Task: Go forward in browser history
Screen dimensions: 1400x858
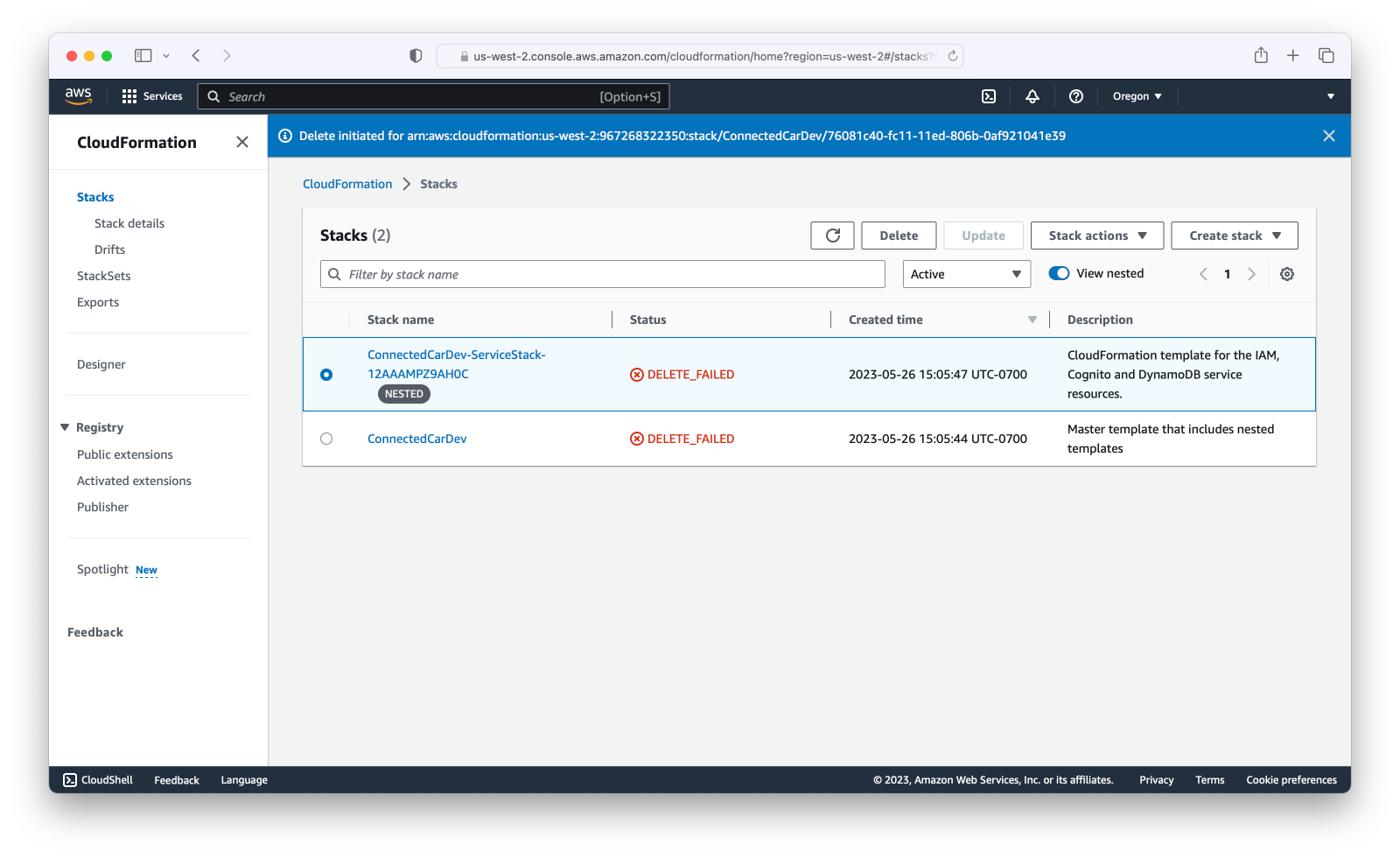Action: pyautogui.click(x=227, y=55)
